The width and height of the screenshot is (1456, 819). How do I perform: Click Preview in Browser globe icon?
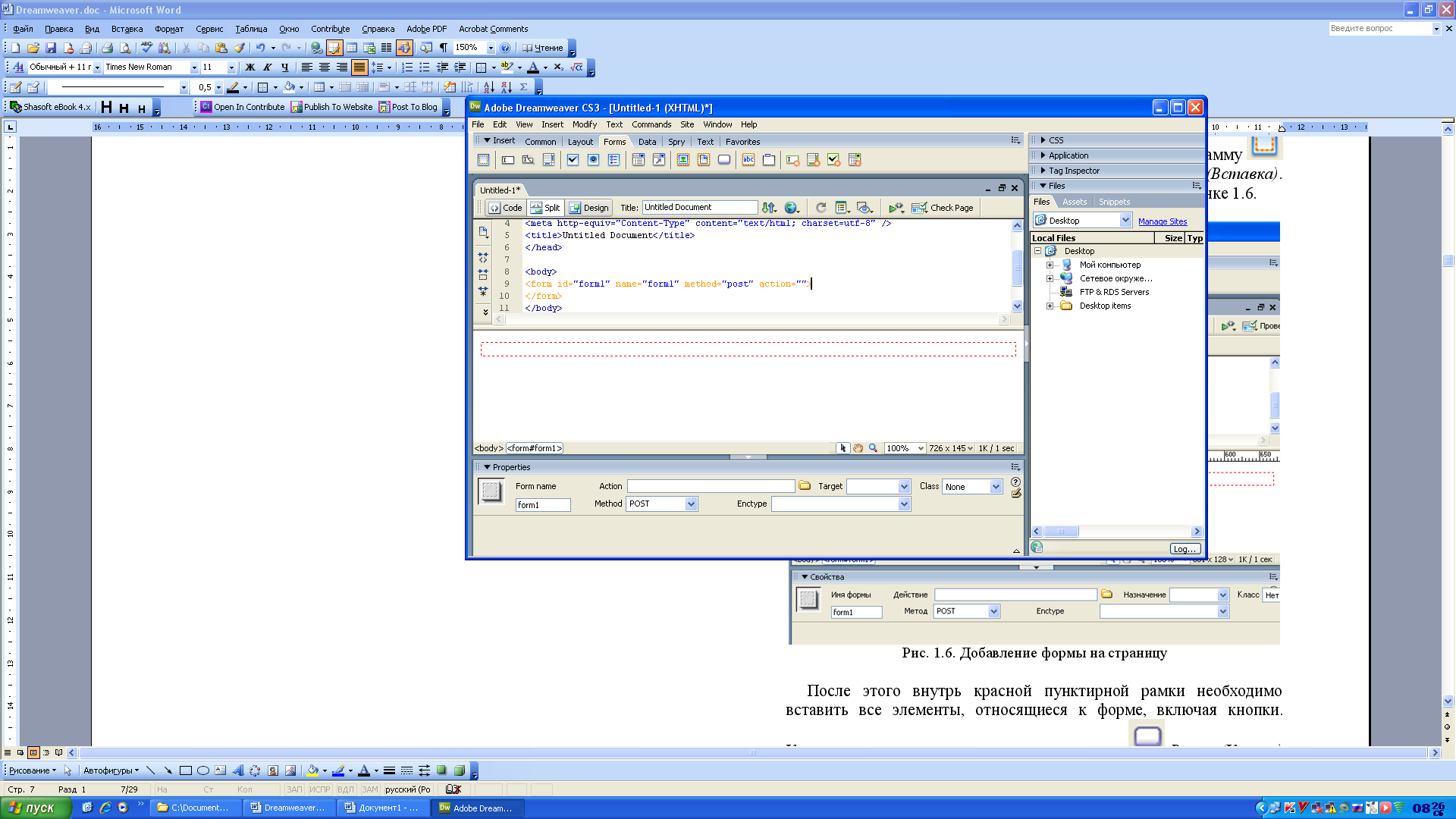point(792,207)
